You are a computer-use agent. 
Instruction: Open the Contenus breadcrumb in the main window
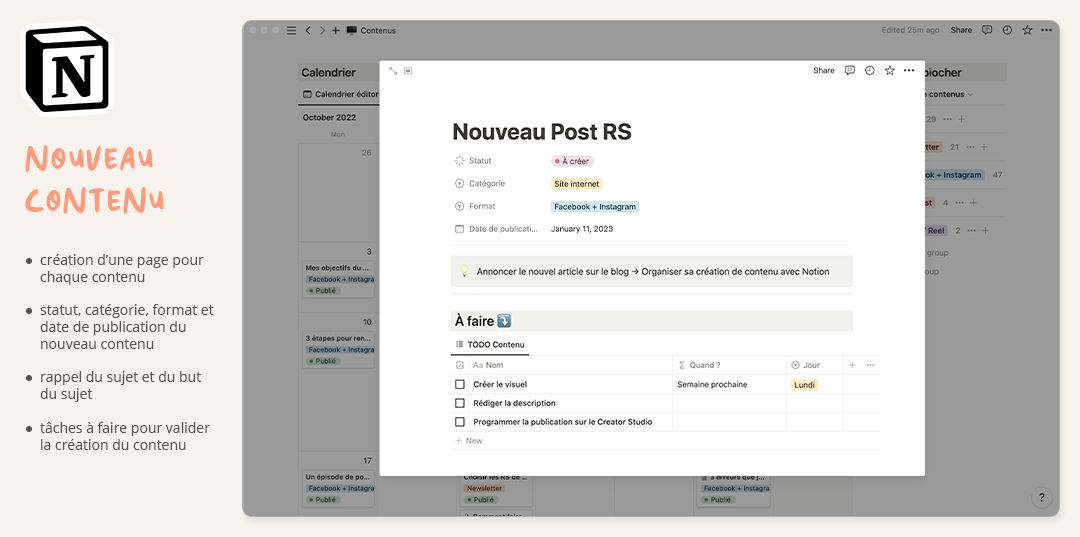[372, 30]
